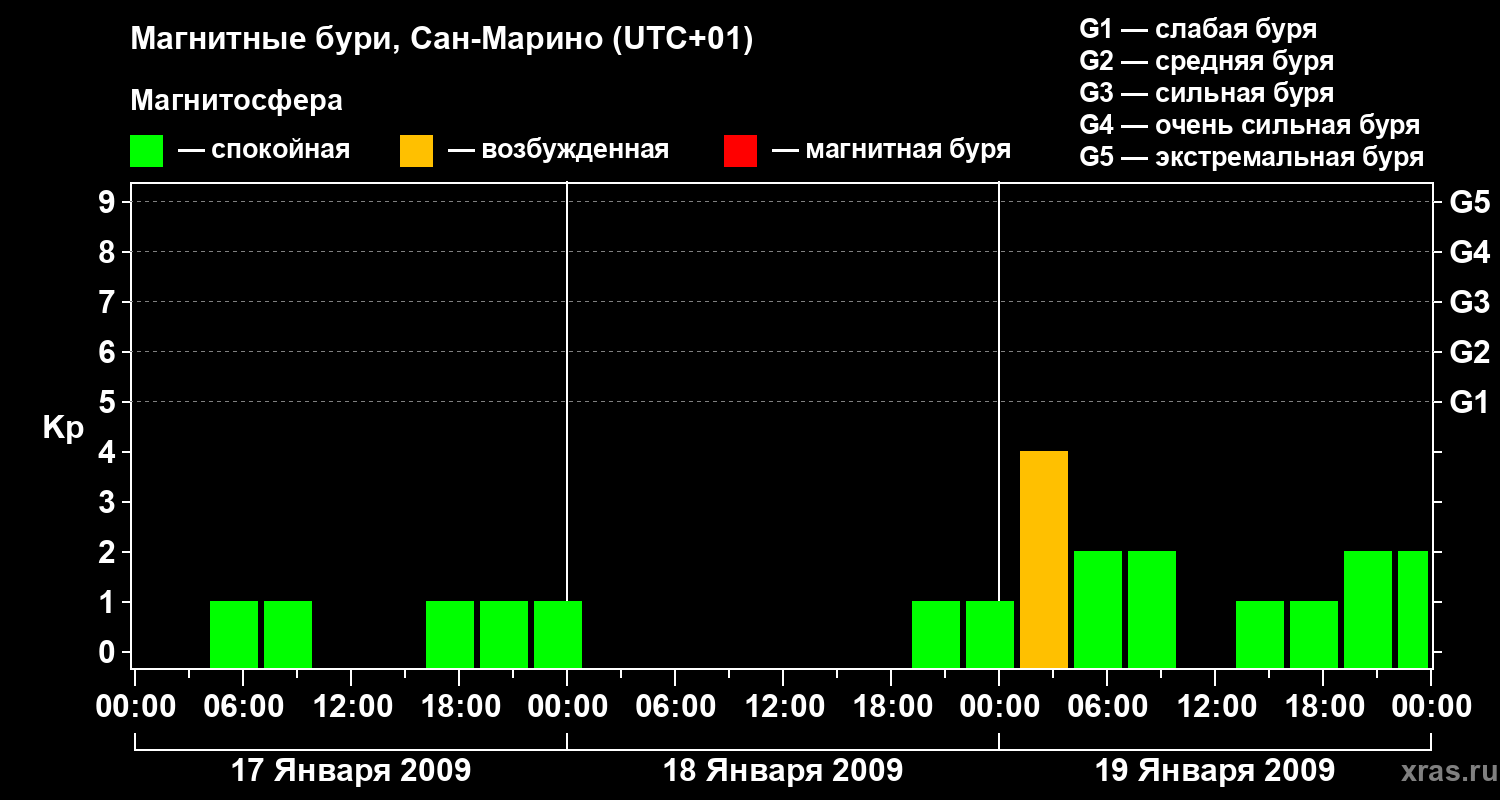The width and height of the screenshot is (1500, 800).
Task: Click the 18:00 time label of 19 Января
Action: [1323, 707]
